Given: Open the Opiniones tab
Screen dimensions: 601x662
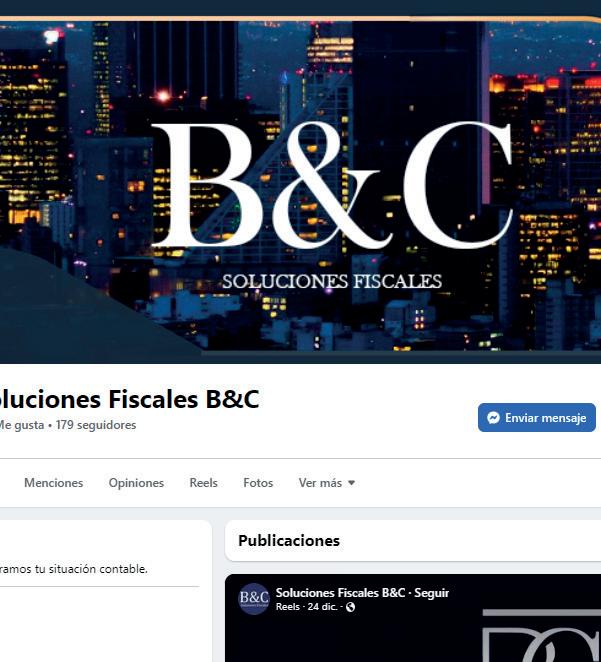Looking at the screenshot, I should (136, 483).
